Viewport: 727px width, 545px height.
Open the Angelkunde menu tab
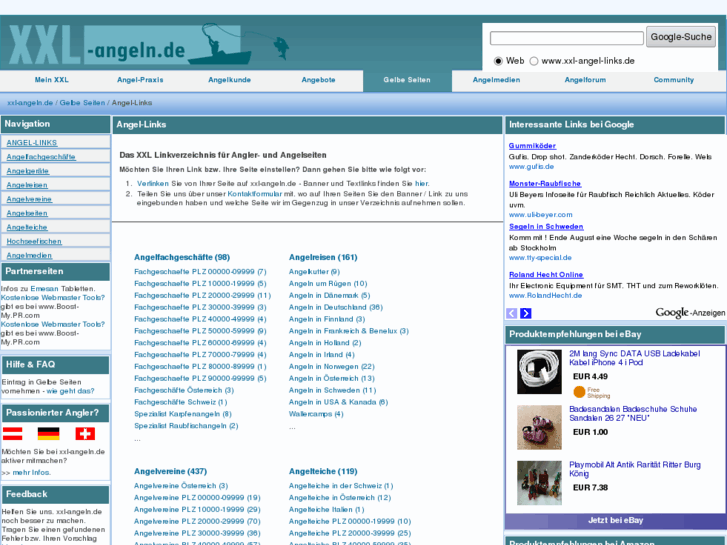pos(230,80)
